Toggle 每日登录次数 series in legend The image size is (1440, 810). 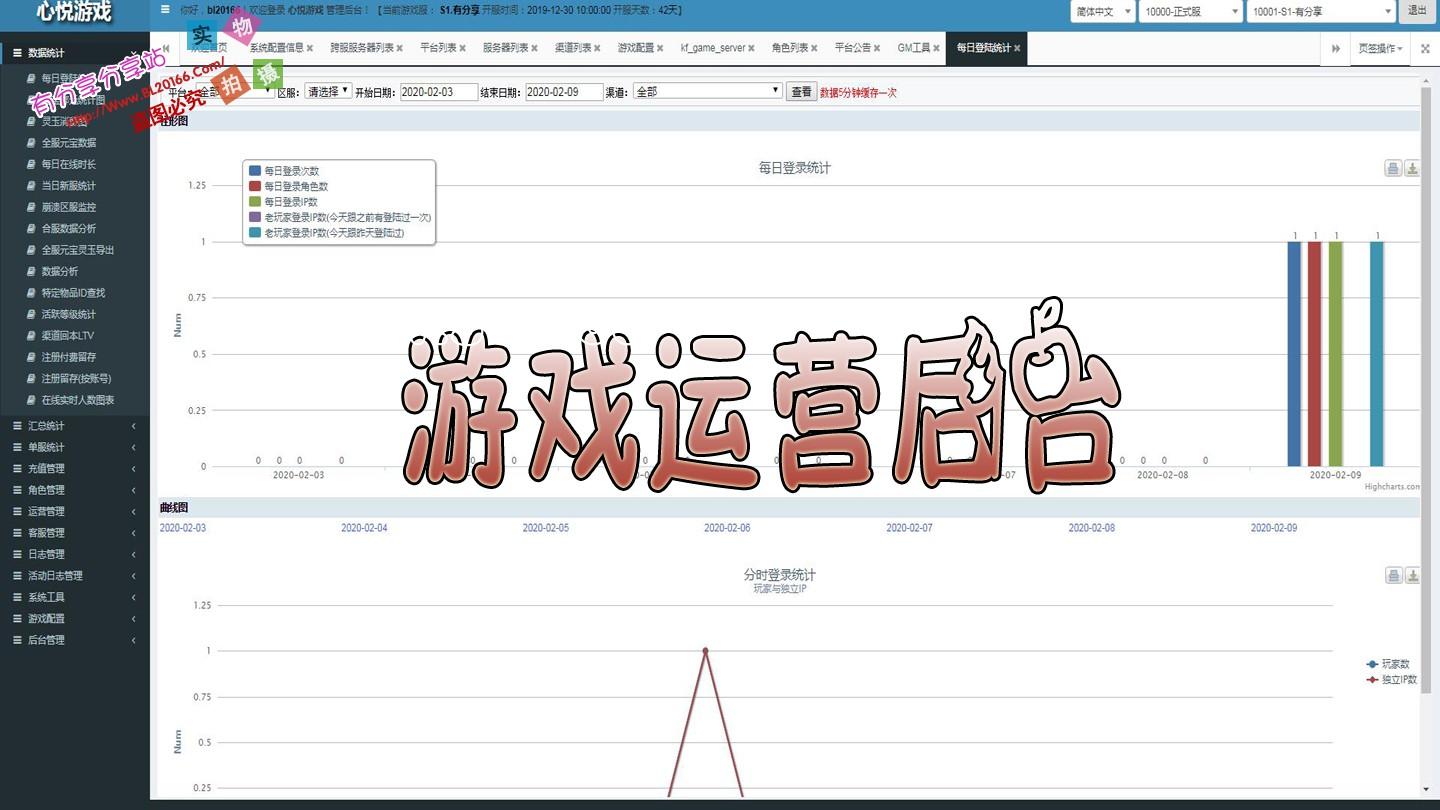[284, 171]
